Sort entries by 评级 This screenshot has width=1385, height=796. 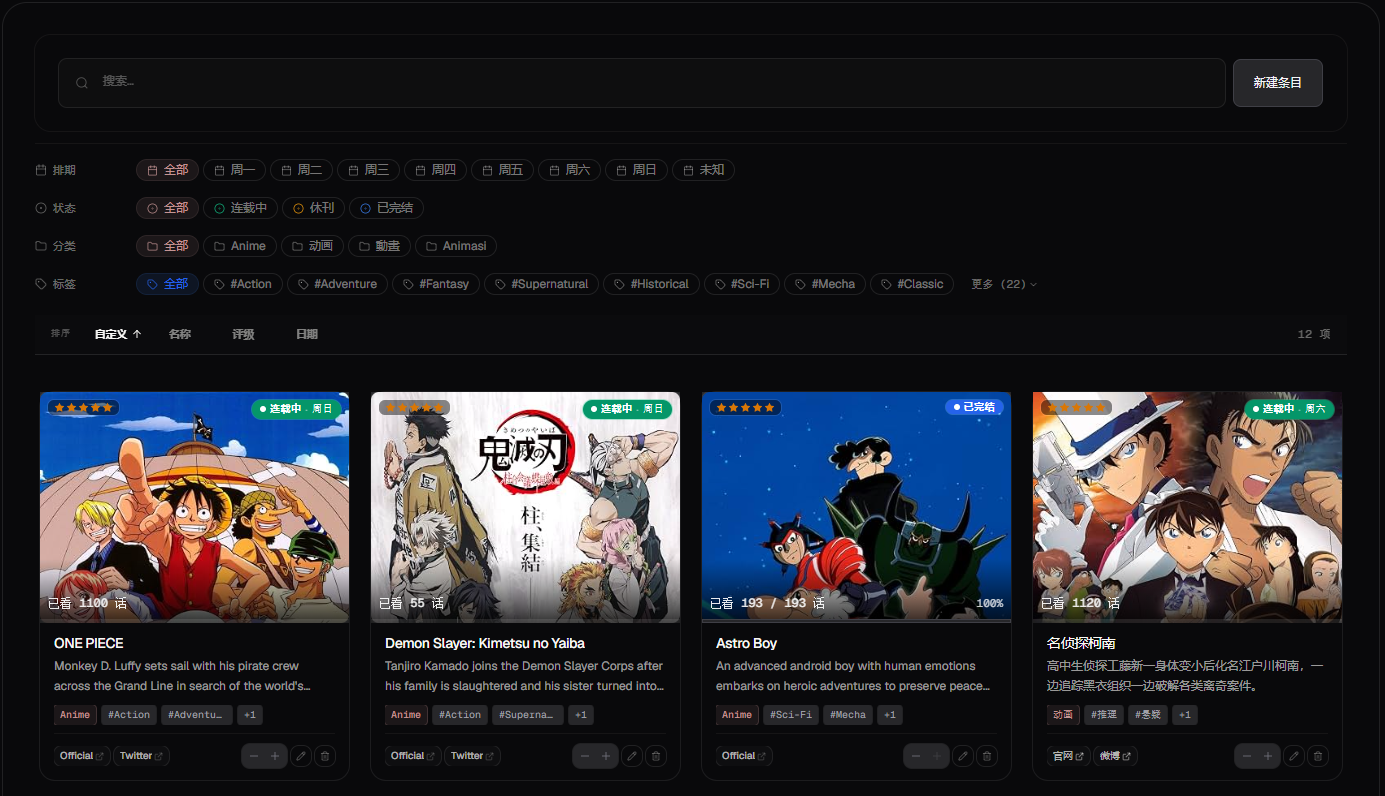[x=243, y=334]
